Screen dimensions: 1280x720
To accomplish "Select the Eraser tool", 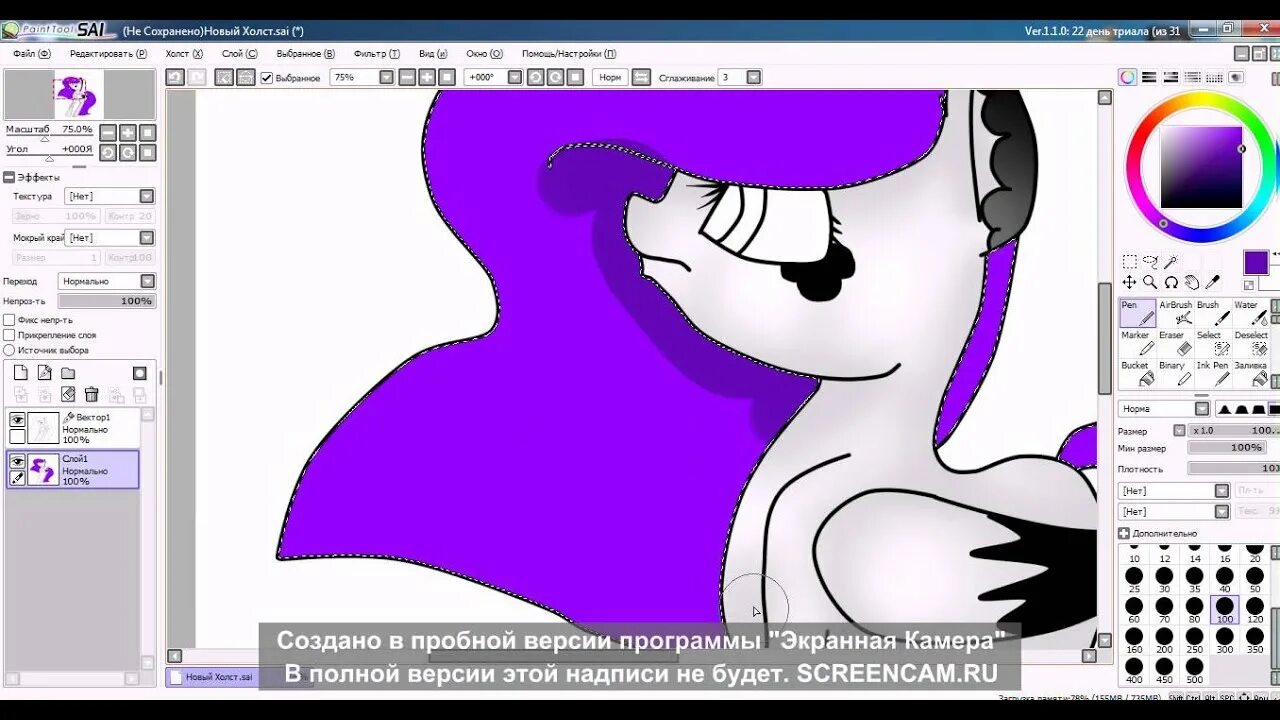I will click(1175, 343).
